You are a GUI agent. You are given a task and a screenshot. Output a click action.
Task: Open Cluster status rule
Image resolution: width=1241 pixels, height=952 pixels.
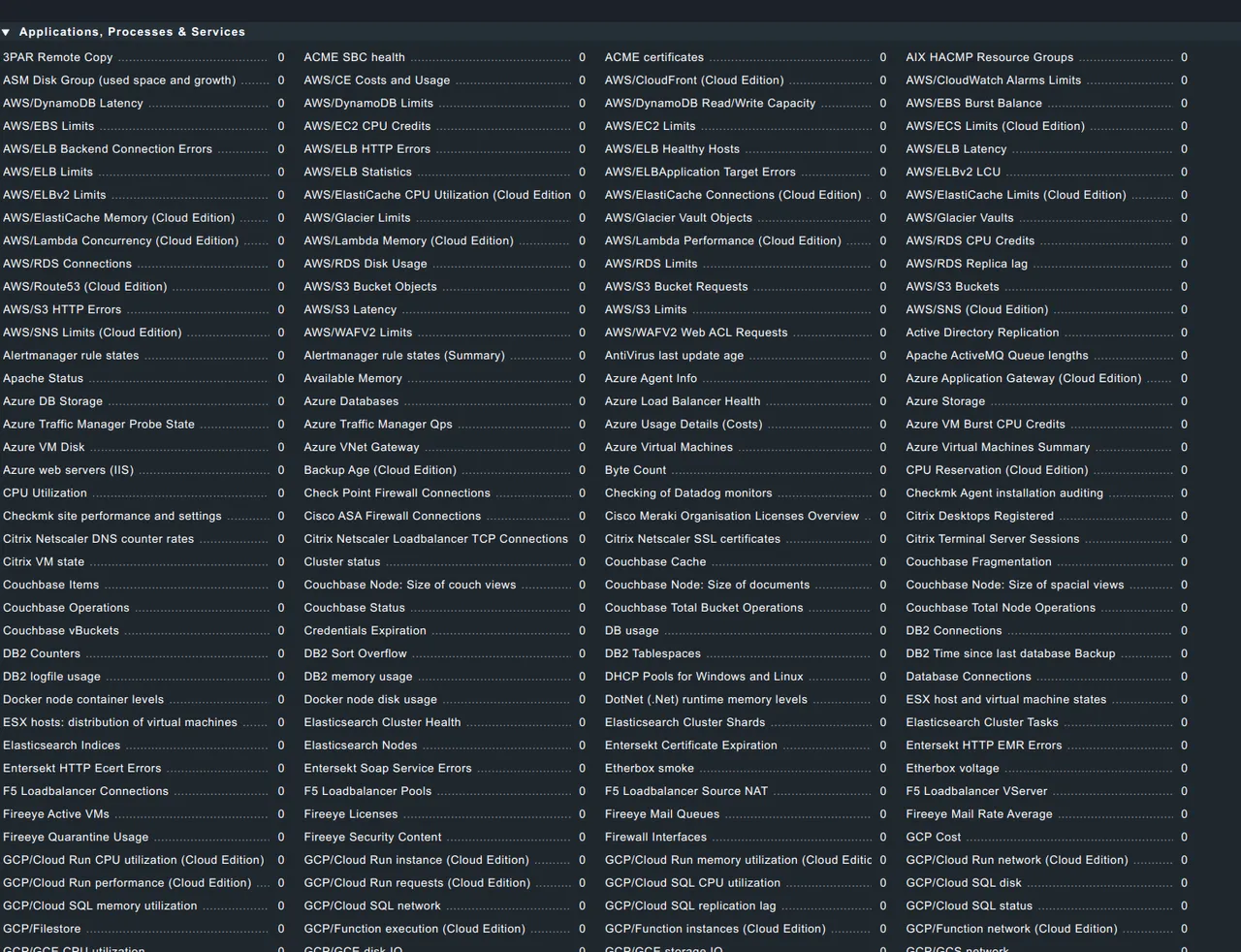[x=342, y=562]
